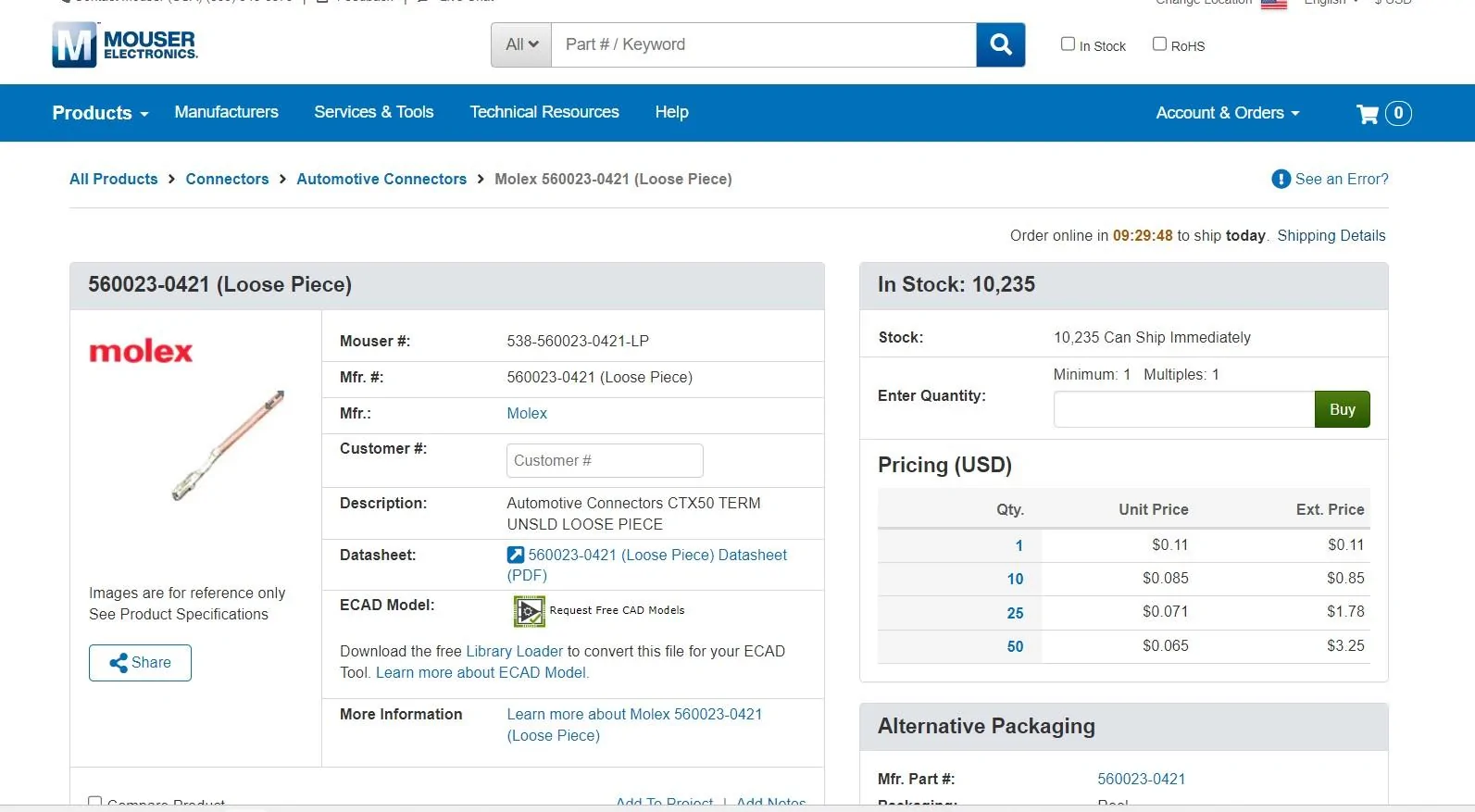Click the Customer # input field

pyautogui.click(x=605, y=461)
